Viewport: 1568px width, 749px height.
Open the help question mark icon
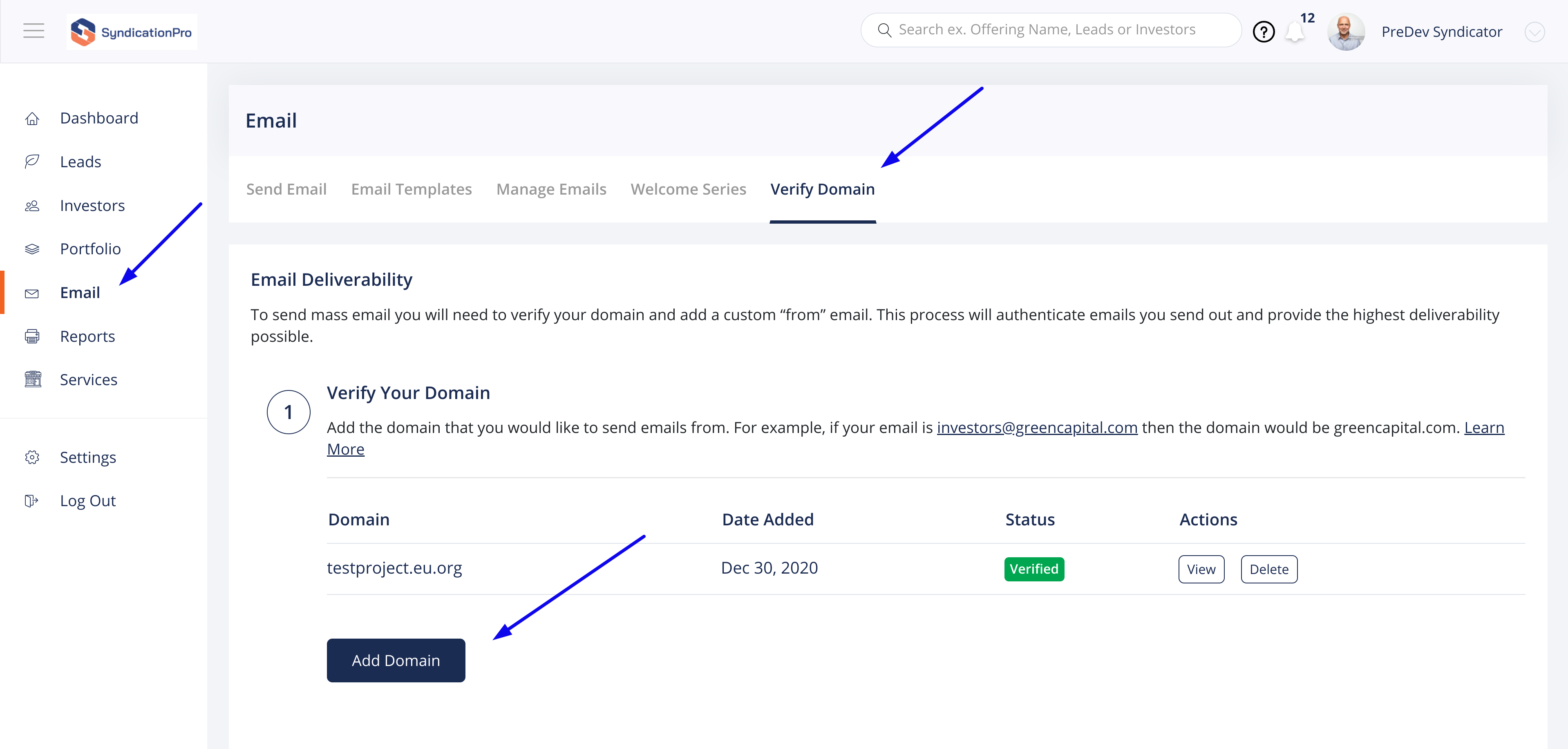pos(1264,31)
